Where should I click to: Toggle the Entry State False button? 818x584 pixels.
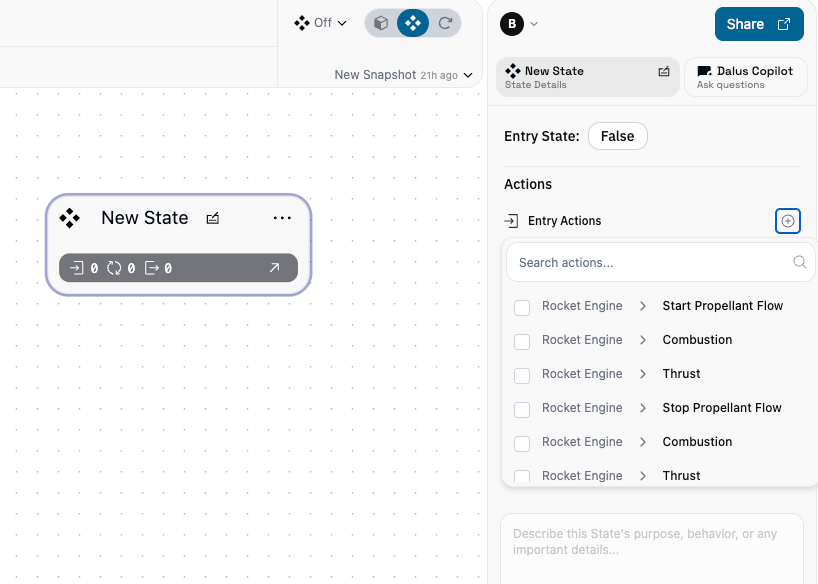(618, 136)
